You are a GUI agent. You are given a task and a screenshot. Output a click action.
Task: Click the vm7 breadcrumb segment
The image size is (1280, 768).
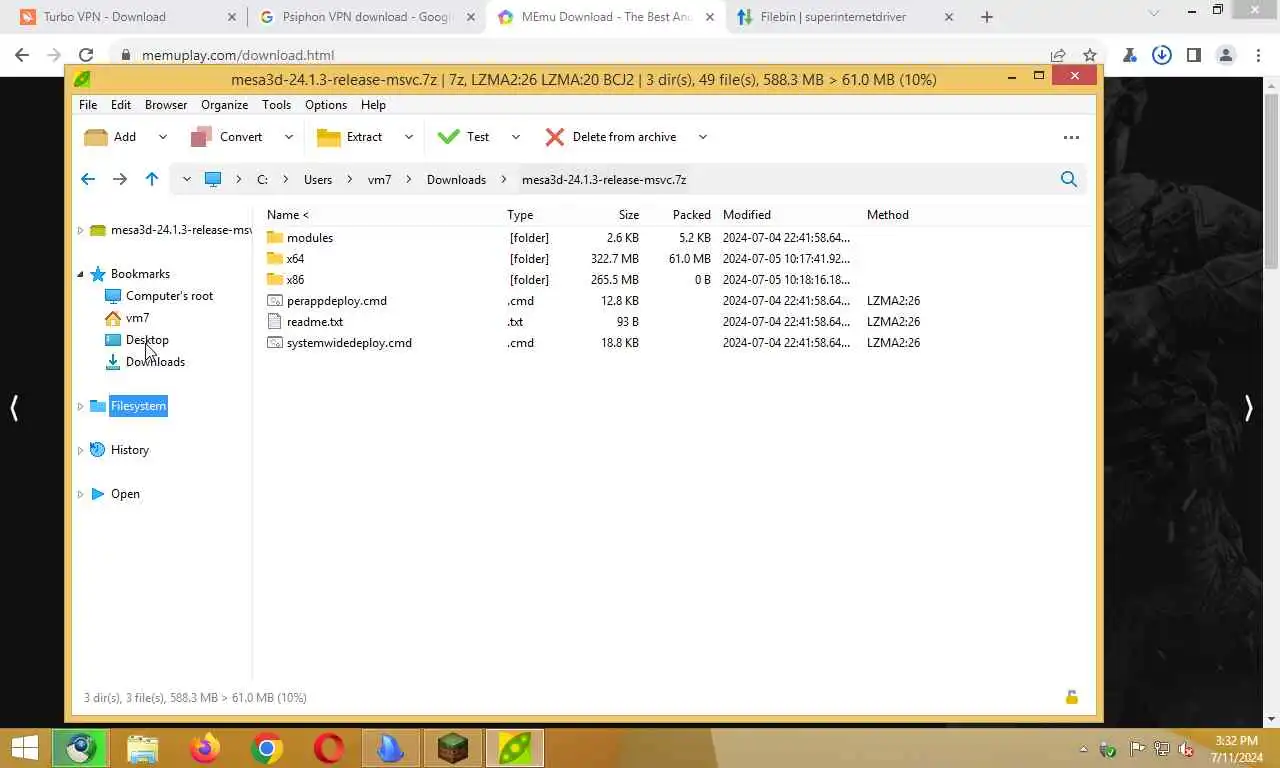pos(379,179)
